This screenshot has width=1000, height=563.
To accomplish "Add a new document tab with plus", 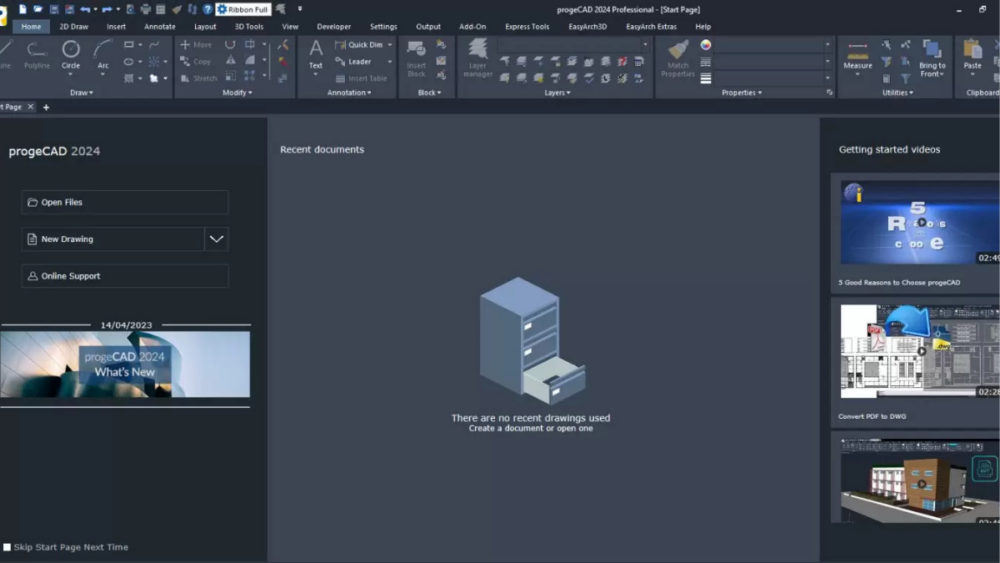I will click(46, 107).
